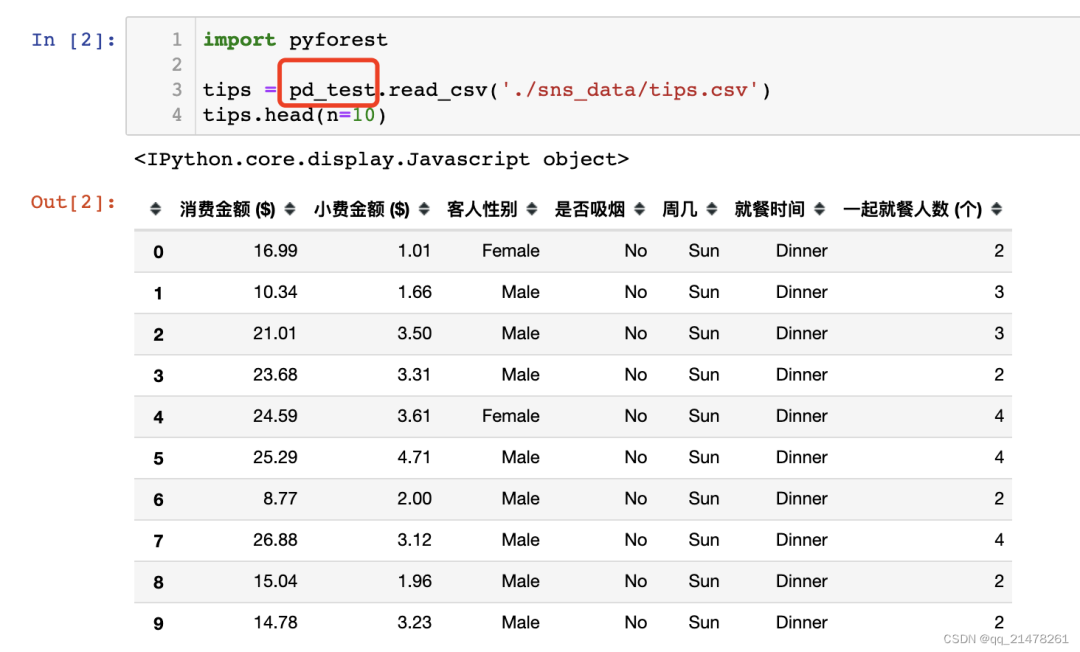Click the 消费金额 ($) column header text
1080x652 pixels.
pyautogui.click(x=227, y=209)
